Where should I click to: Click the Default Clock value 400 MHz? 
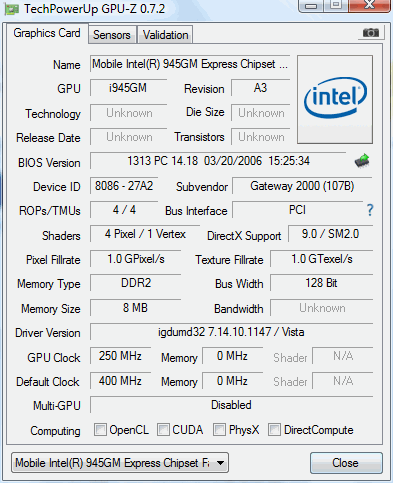(x=120, y=381)
